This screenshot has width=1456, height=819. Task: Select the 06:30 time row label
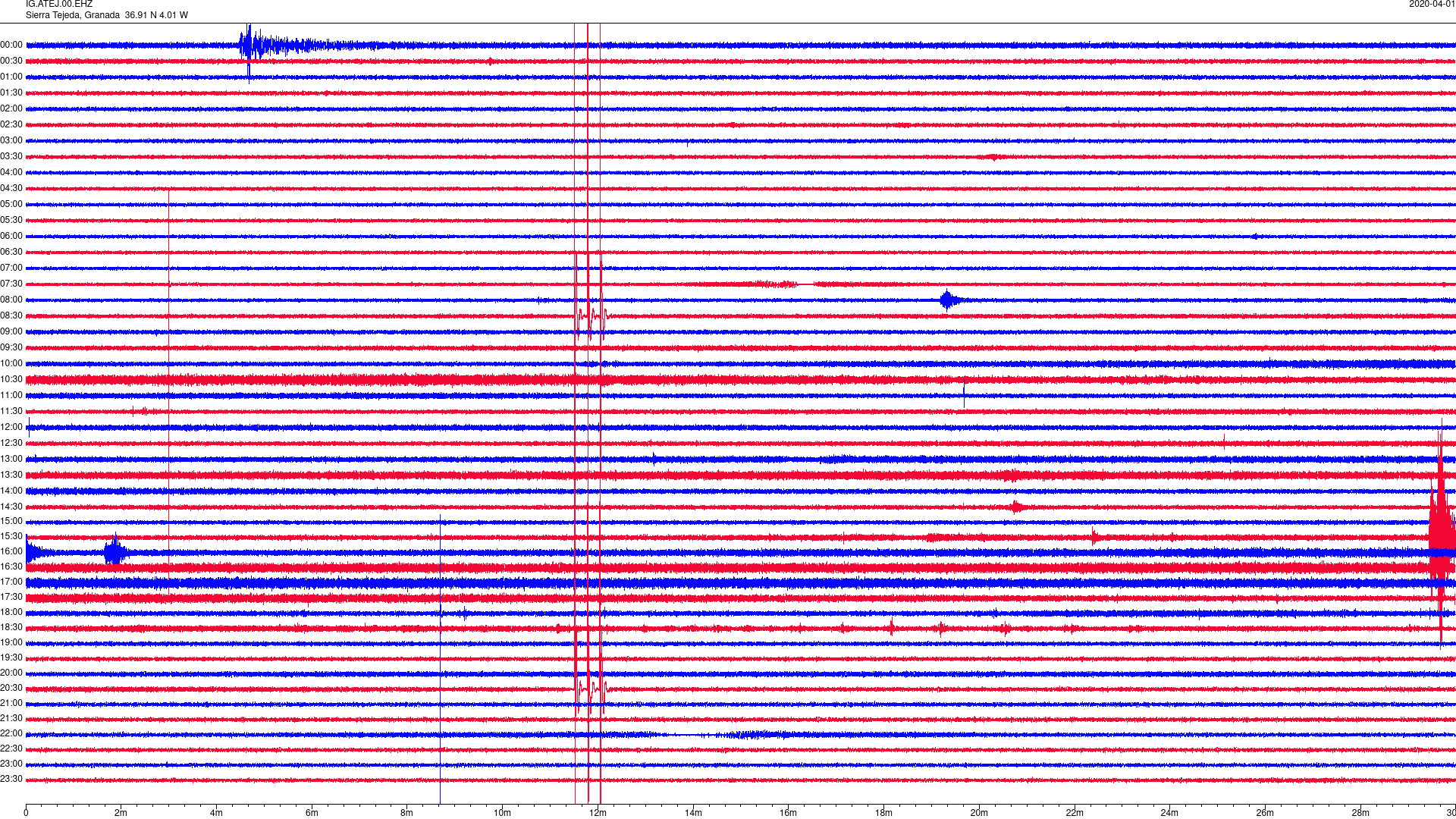(11, 252)
